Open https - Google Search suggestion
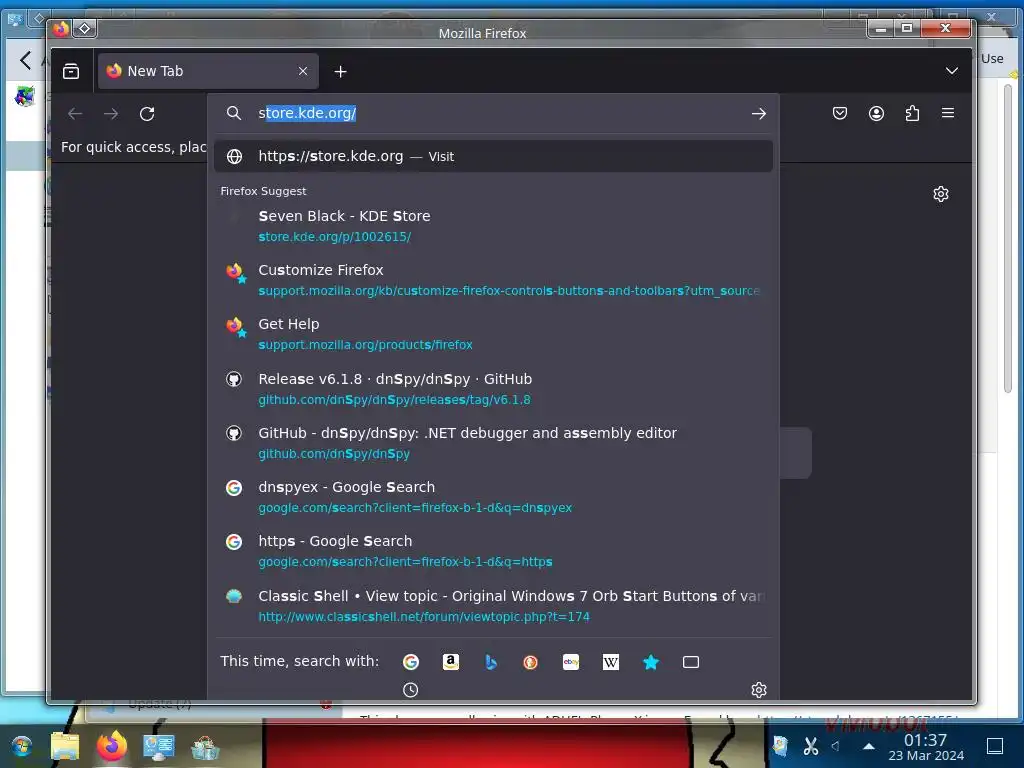 pos(493,552)
